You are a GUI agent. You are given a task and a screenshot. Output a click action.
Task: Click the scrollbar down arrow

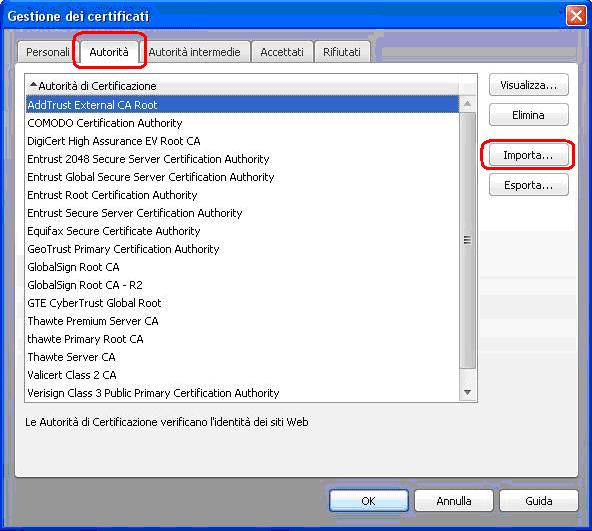pos(467,392)
